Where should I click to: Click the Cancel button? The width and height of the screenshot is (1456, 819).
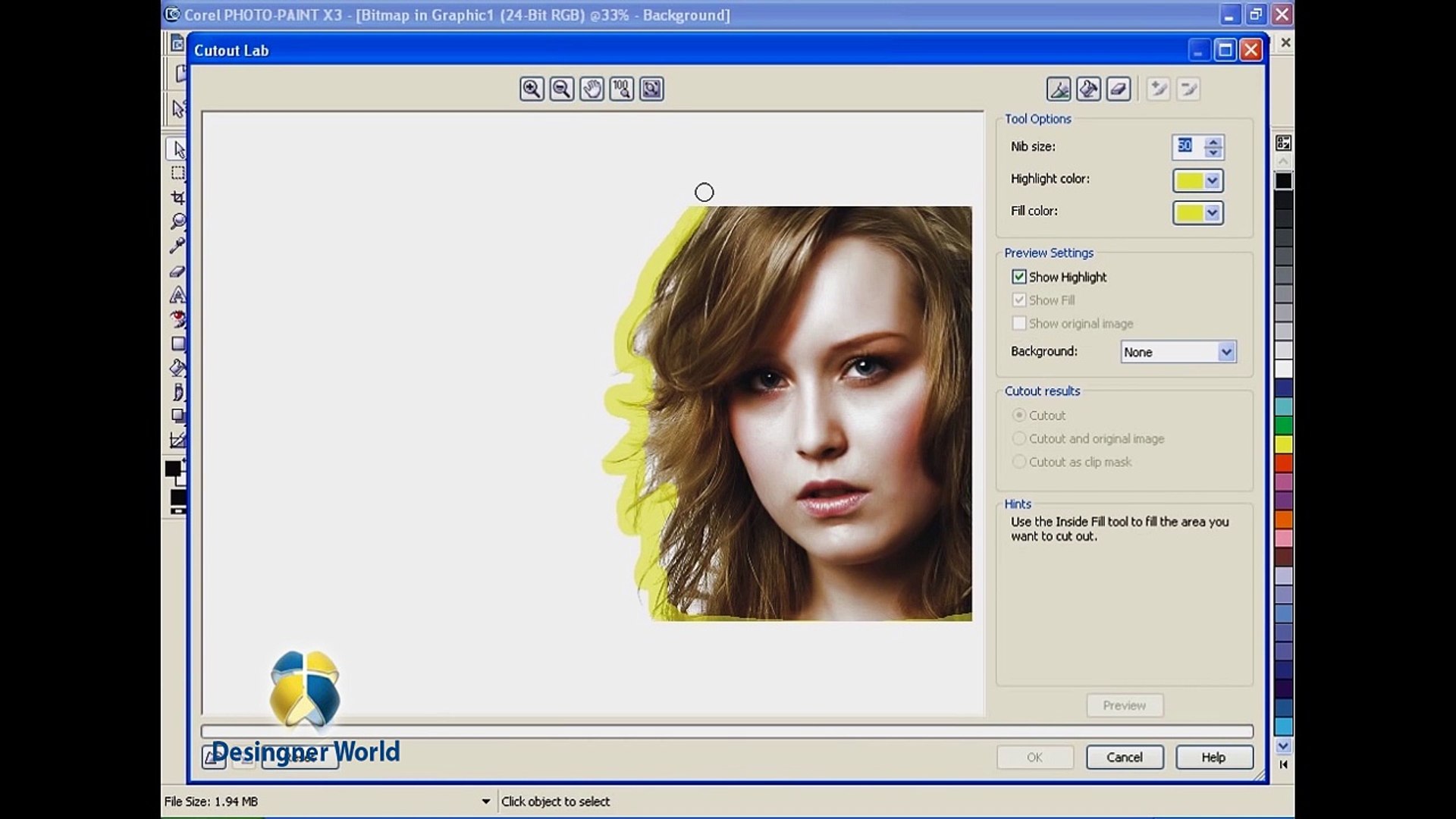pyautogui.click(x=1124, y=757)
